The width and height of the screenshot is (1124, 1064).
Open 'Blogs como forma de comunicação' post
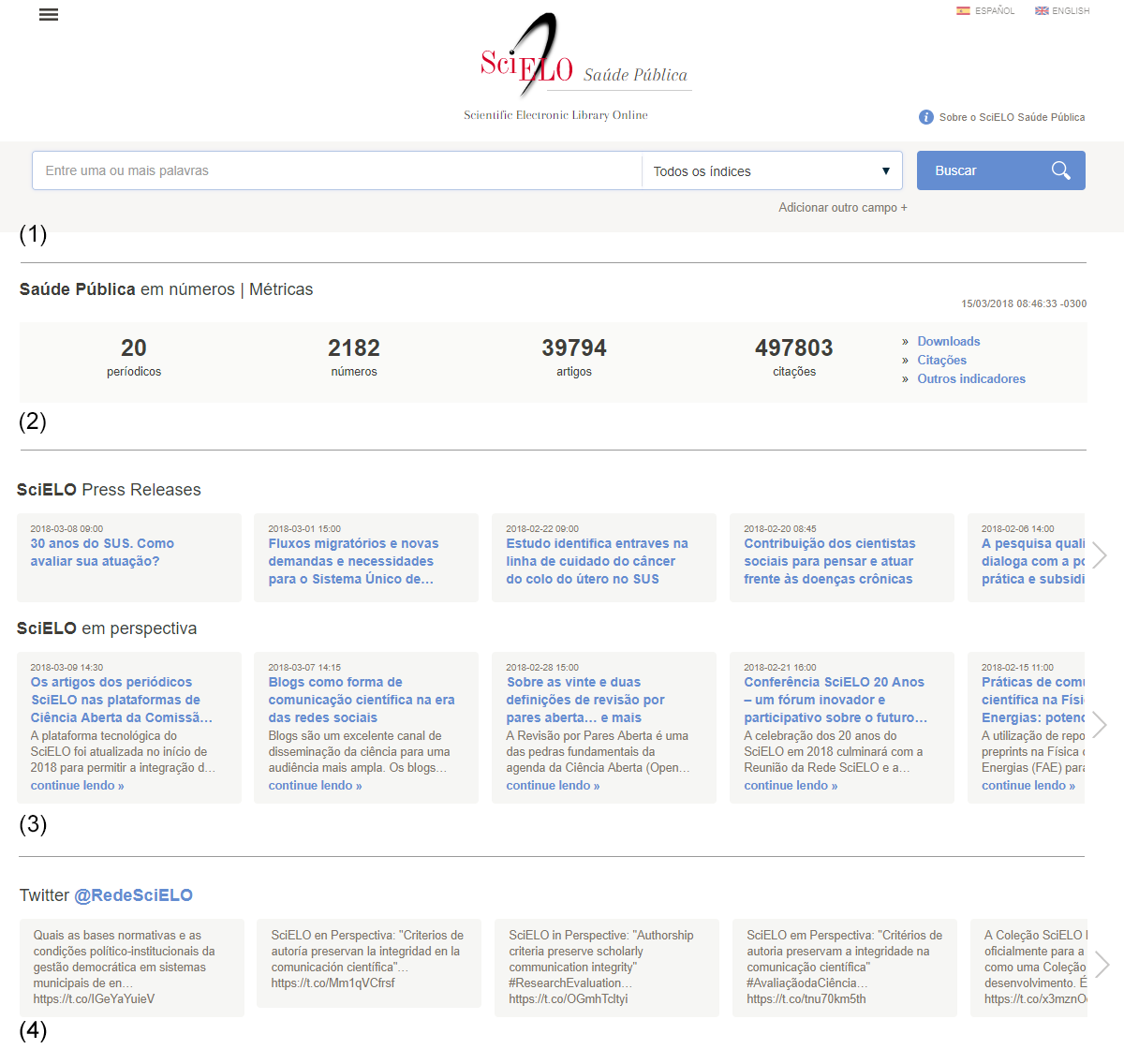pyautogui.click(x=362, y=700)
